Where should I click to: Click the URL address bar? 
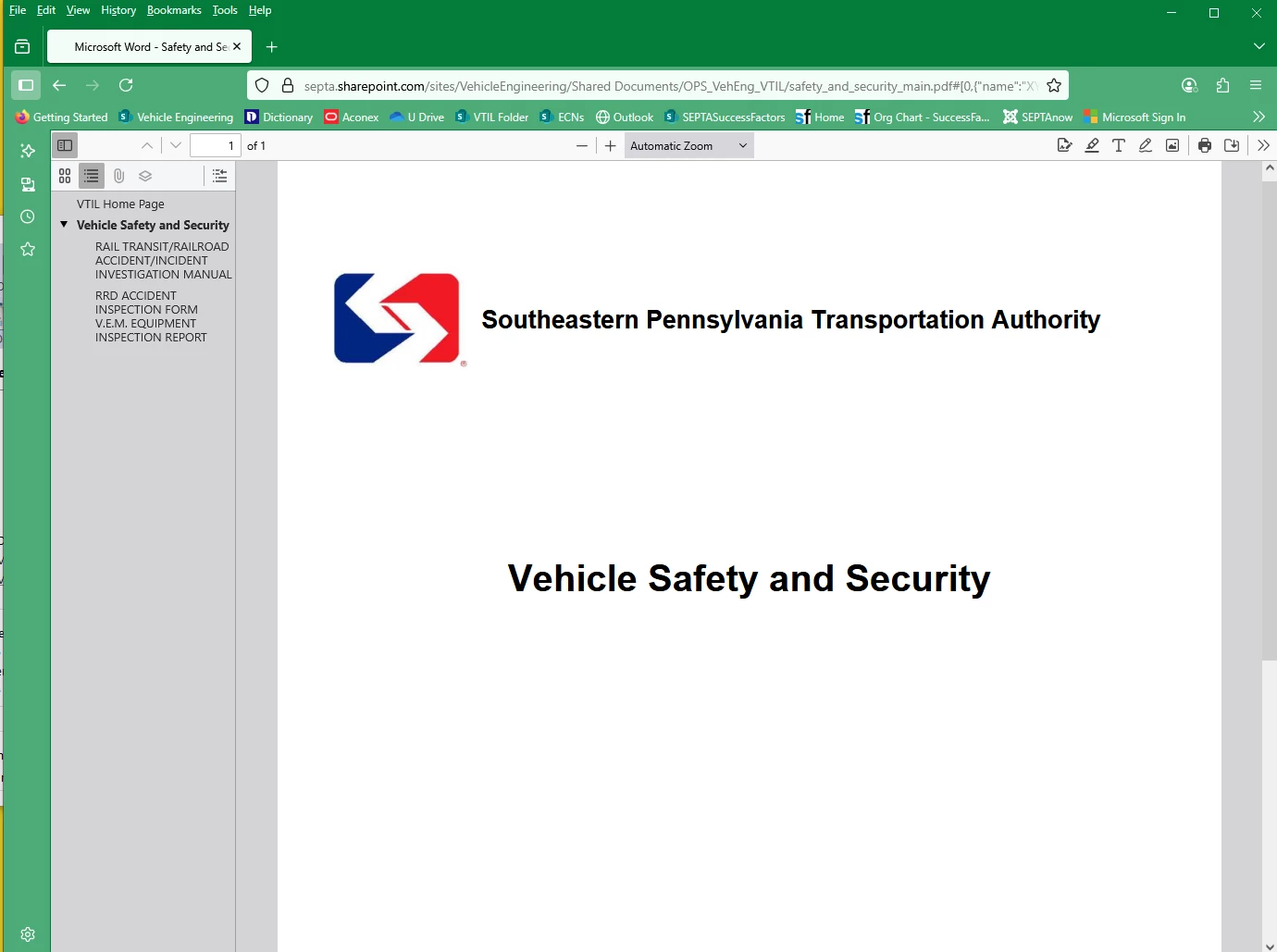(671, 86)
